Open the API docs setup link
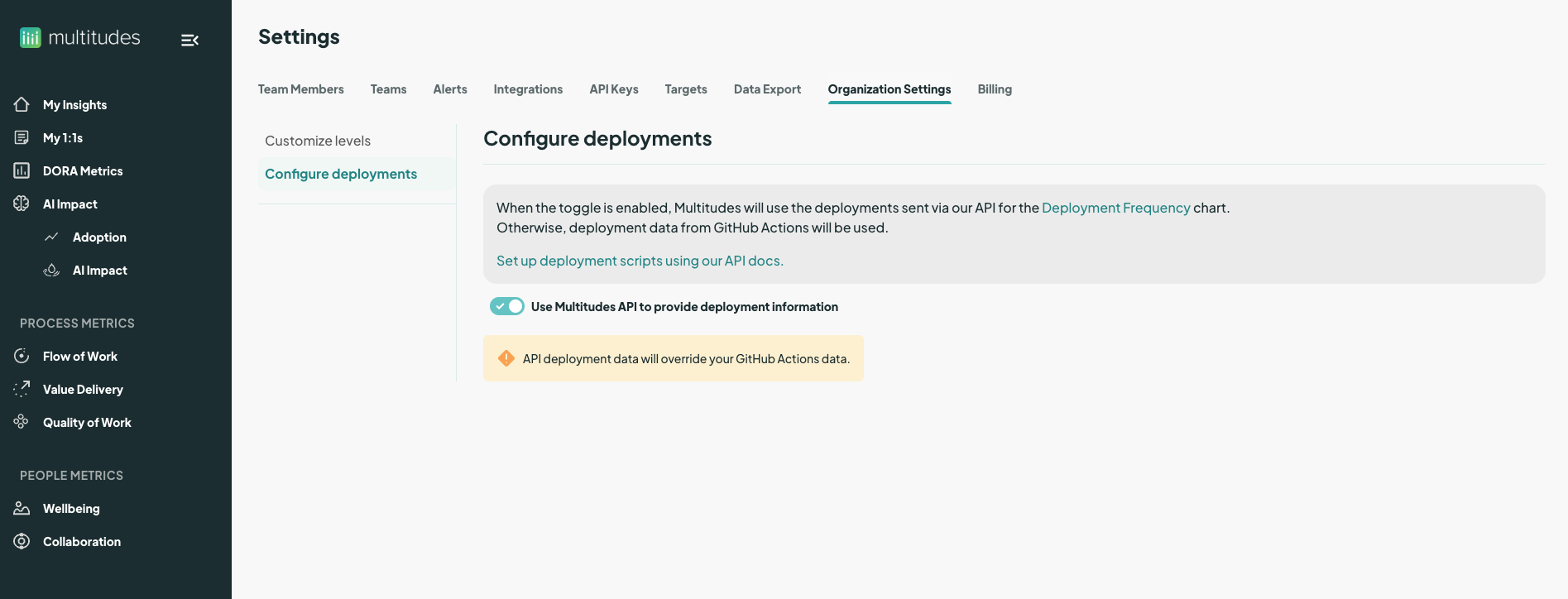This screenshot has height=599, width=1568. click(640, 261)
